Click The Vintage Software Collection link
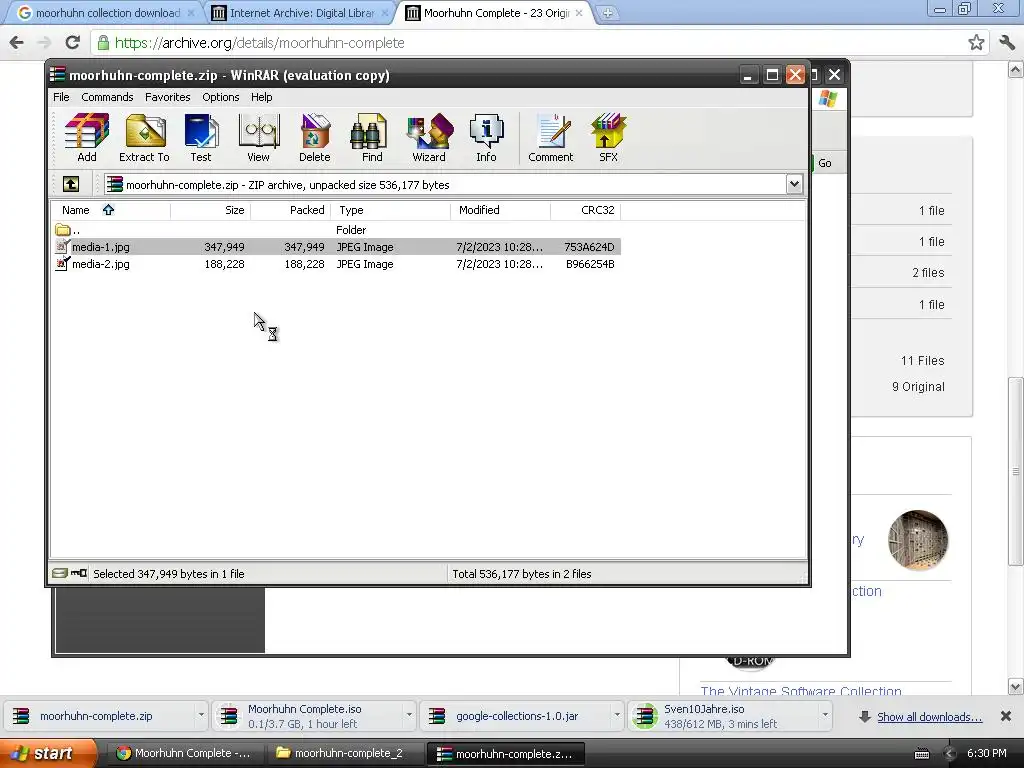The width and height of the screenshot is (1024, 768). click(x=801, y=691)
